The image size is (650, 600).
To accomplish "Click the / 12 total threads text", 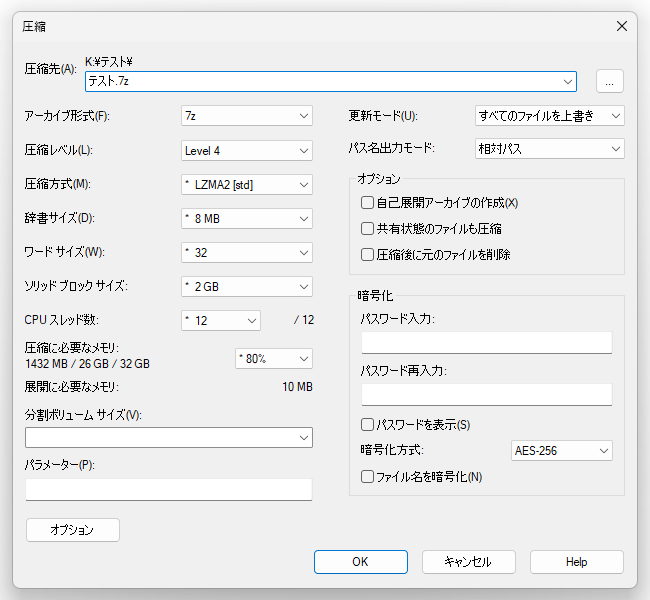I will pos(304,320).
